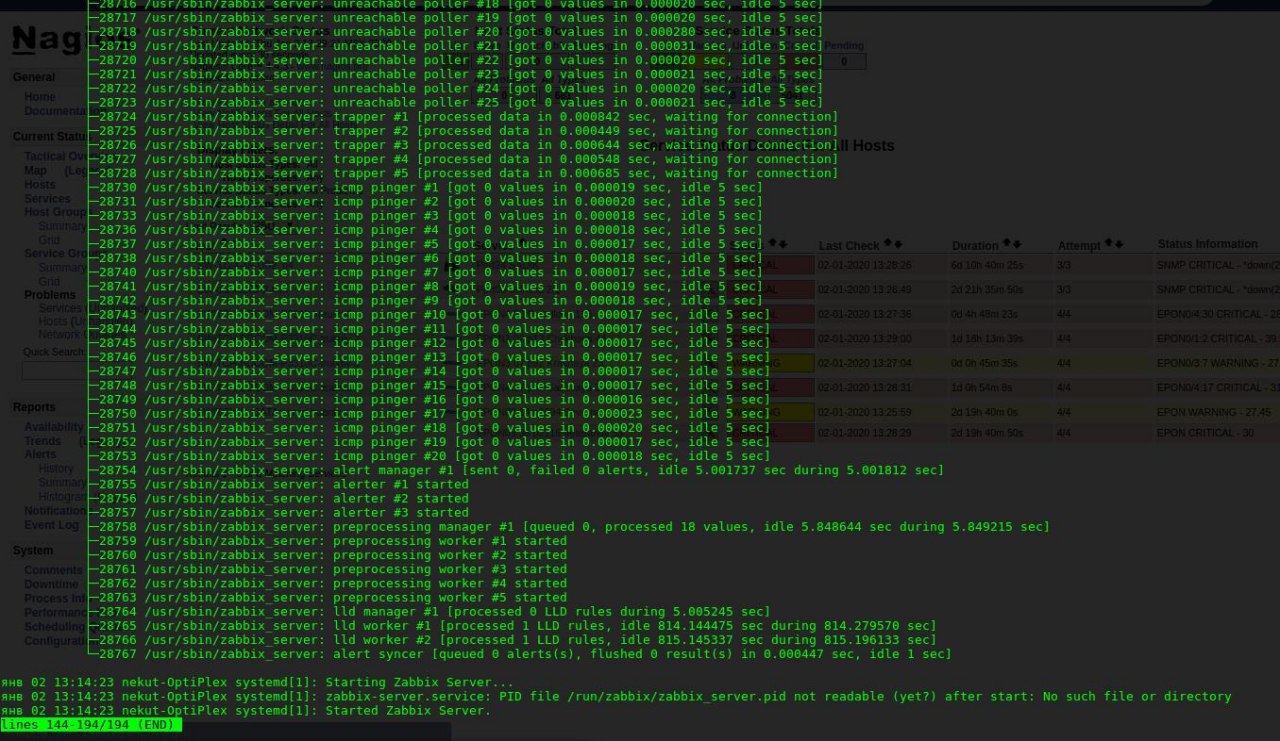The height and width of the screenshot is (741, 1280).
Task: Open Hosts under Current Status in Nagios
Action: [x=40, y=185]
